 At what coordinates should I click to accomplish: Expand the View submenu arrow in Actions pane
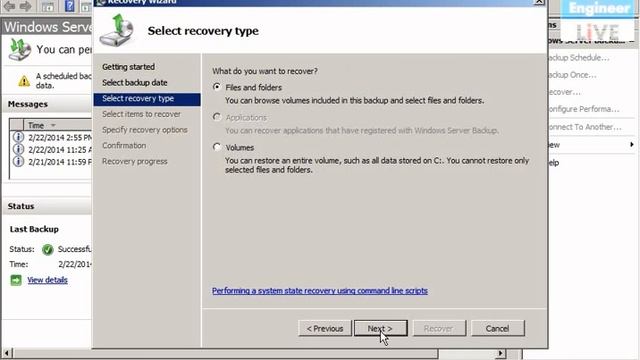click(x=631, y=144)
